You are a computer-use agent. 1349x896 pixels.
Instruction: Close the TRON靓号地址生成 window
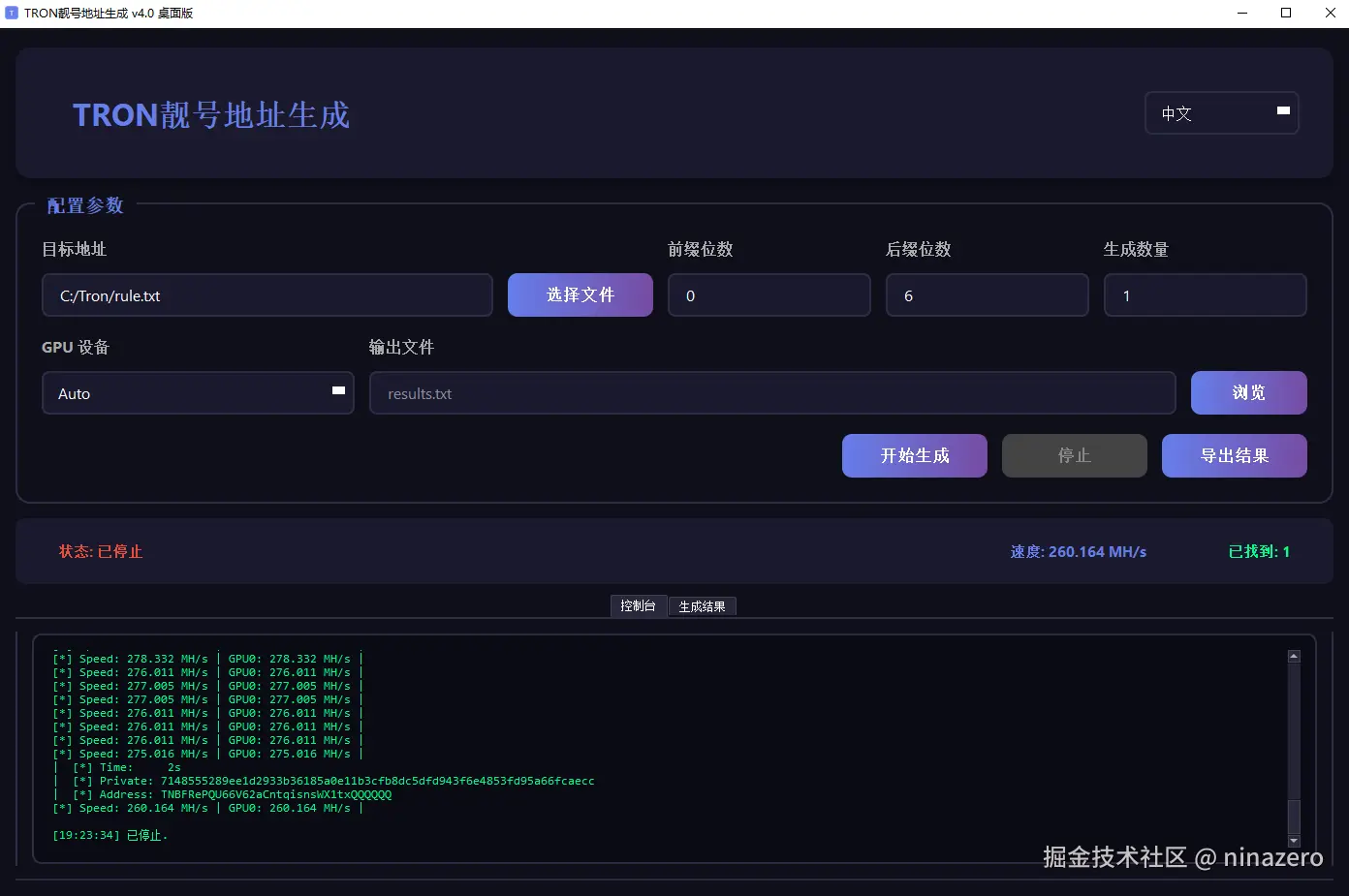coord(1330,13)
